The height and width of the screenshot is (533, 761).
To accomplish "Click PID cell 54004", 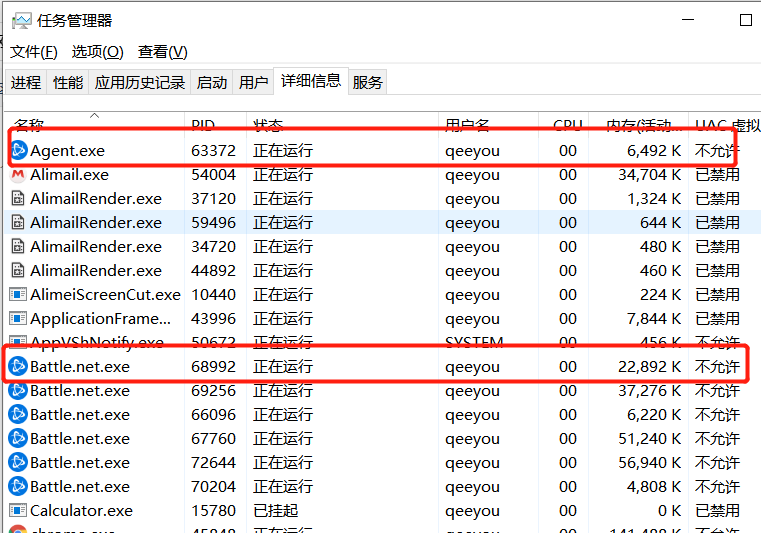I will coord(214,174).
